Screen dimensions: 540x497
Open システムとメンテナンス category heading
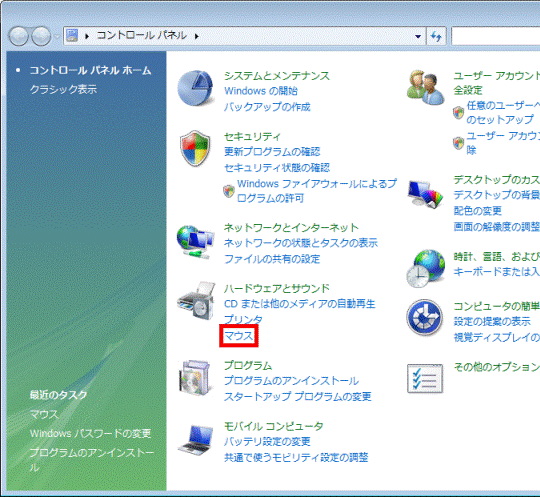tap(277, 75)
